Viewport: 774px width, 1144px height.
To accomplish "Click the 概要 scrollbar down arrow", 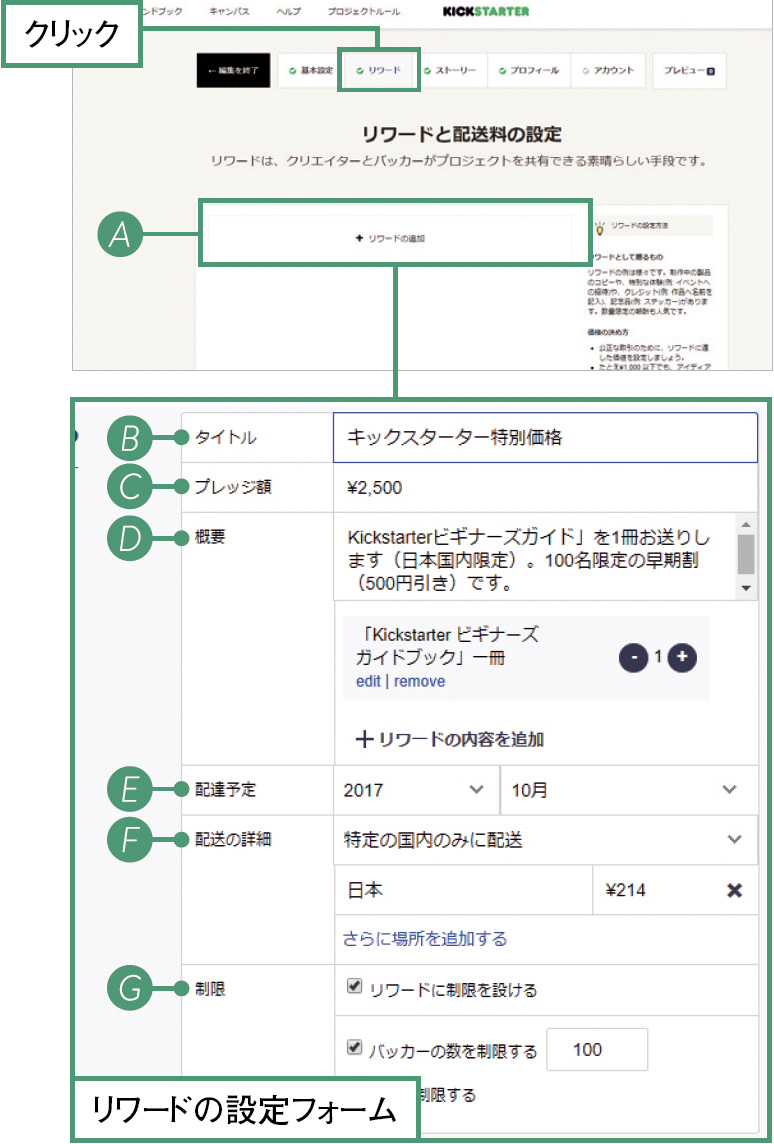I will (x=746, y=588).
